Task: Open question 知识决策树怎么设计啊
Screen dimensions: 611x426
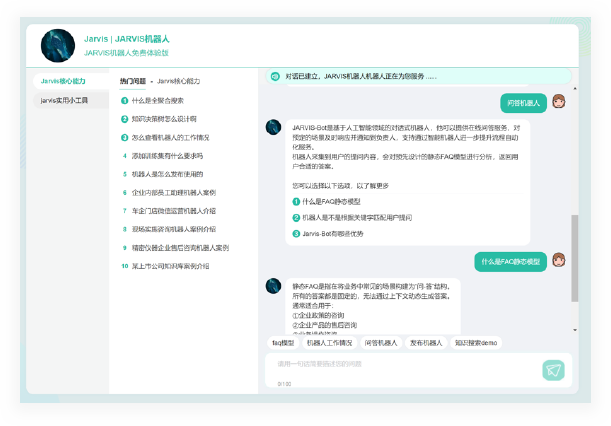Action: point(165,118)
